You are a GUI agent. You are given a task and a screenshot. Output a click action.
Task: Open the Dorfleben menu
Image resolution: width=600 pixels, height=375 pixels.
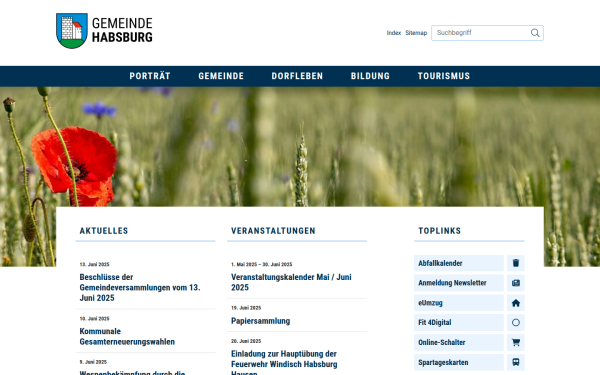tap(297, 76)
